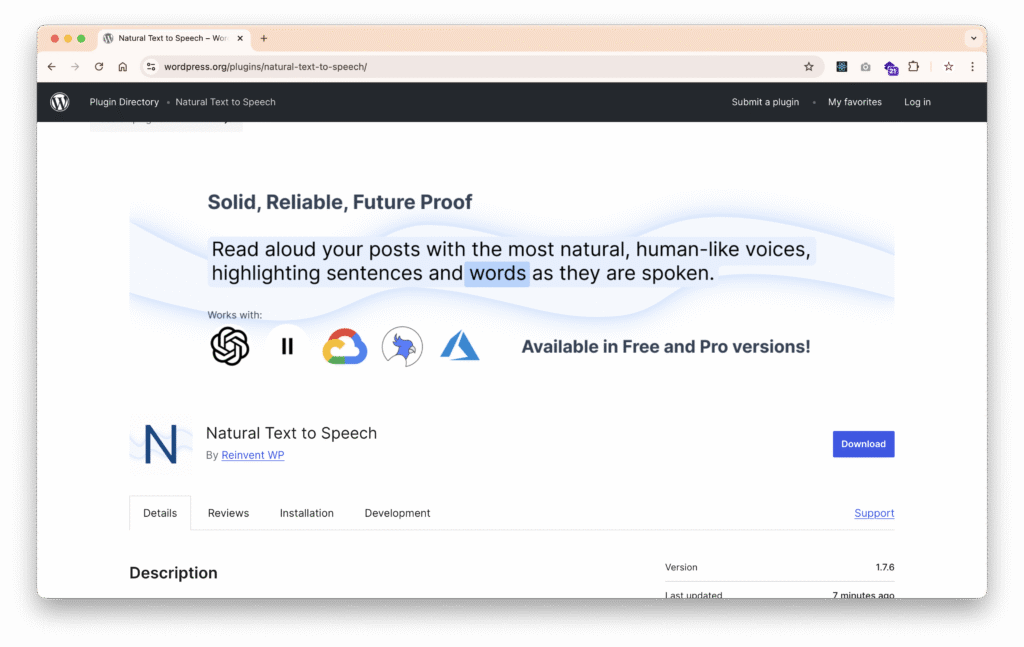Screen dimensions: 1024x647
Task: Bookmark this page with the star icon
Action: point(808,67)
